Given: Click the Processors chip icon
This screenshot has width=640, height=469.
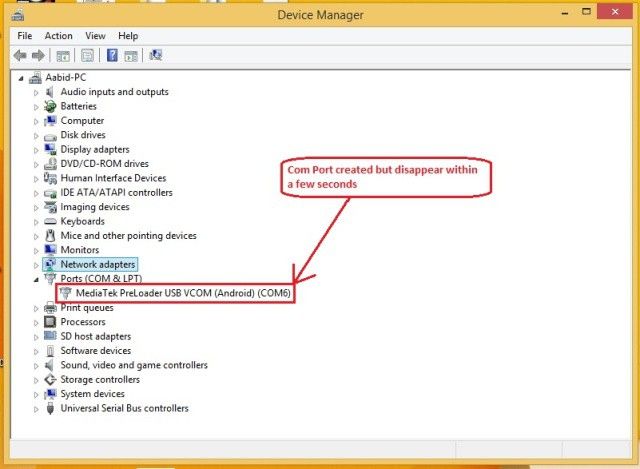Looking at the screenshot, I should pos(50,322).
